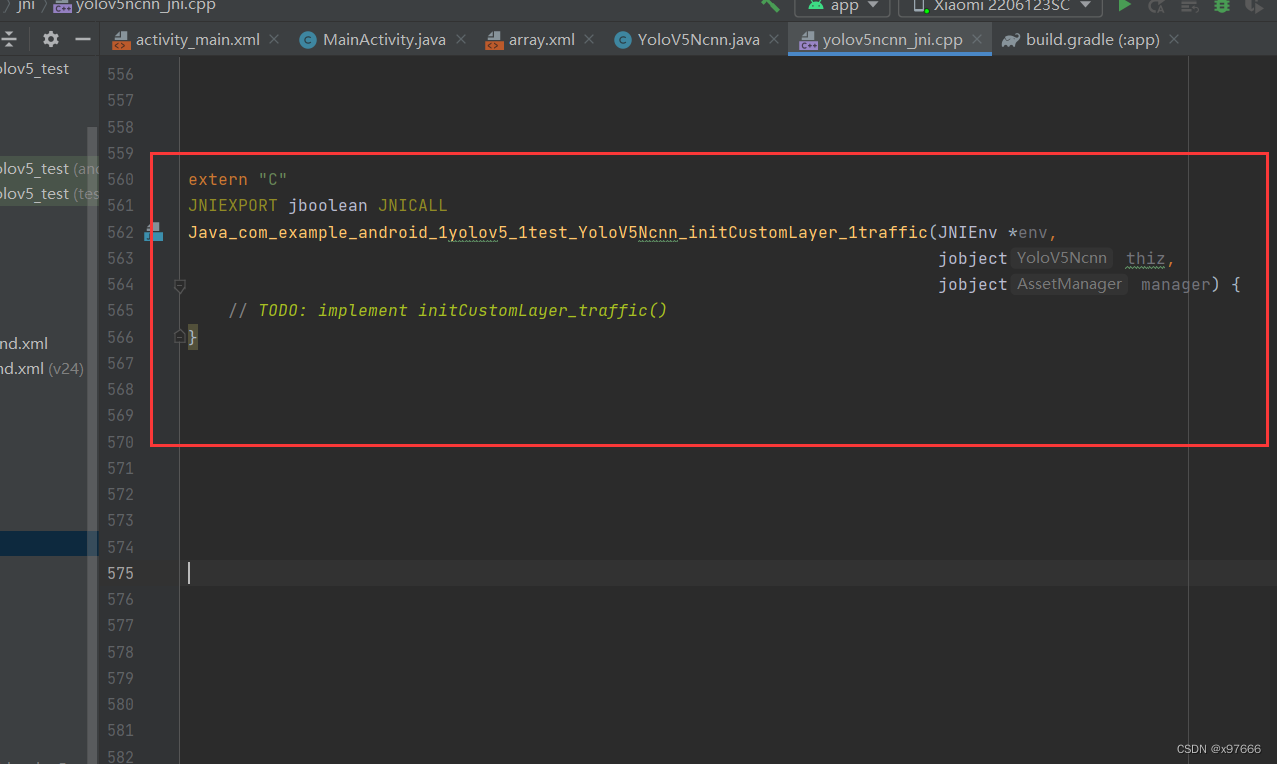
Task: Click the related Java declaration gutter icon at line 562
Action: point(153,232)
